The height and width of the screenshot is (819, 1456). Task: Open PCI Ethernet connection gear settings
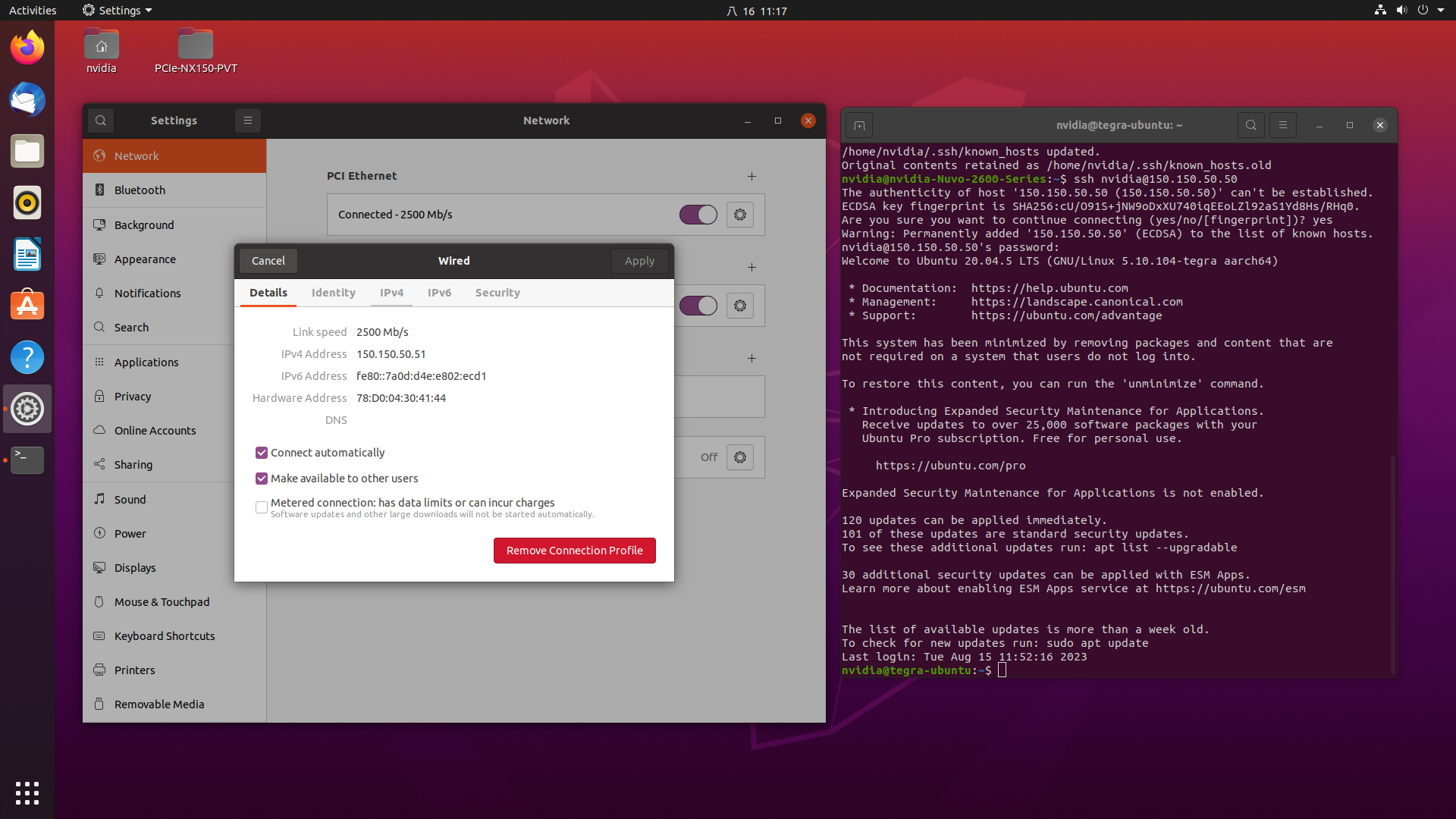[x=739, y=215]
